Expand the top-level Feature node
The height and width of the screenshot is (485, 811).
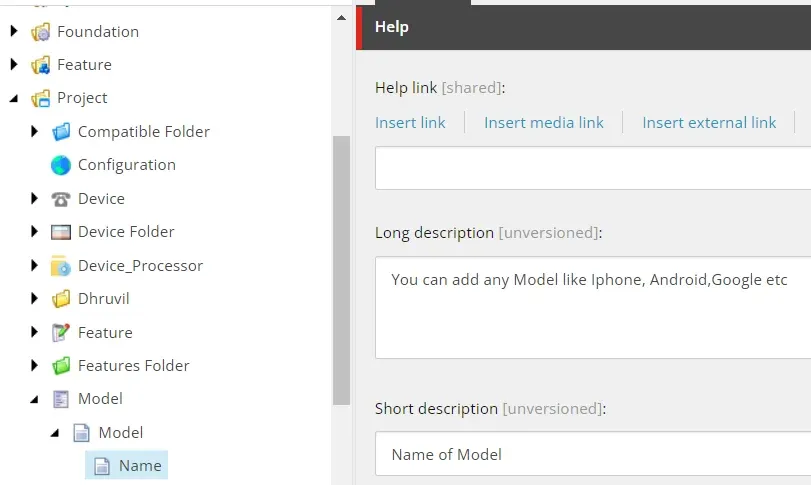tap(14, 65)
